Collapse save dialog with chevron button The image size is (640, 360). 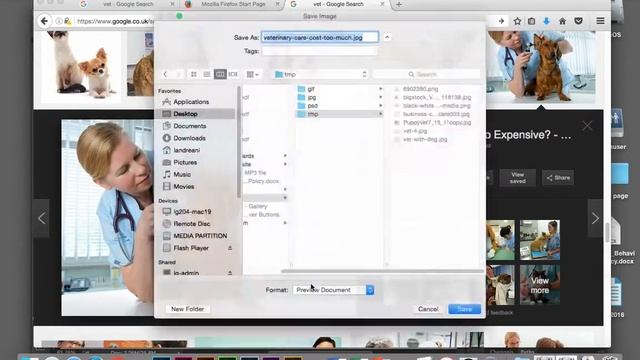click(387, 37)
